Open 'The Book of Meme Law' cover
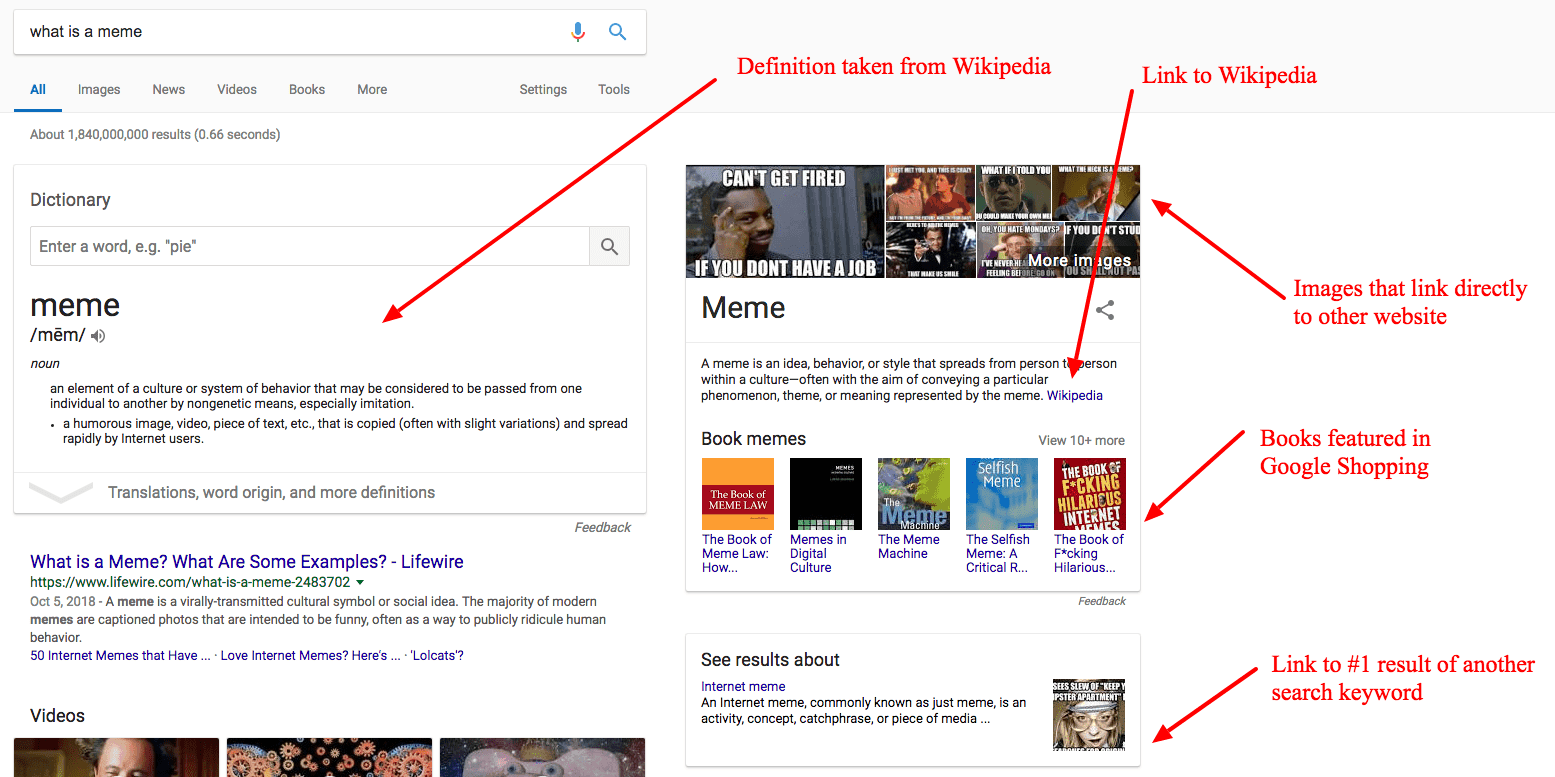 coord(738,494)
